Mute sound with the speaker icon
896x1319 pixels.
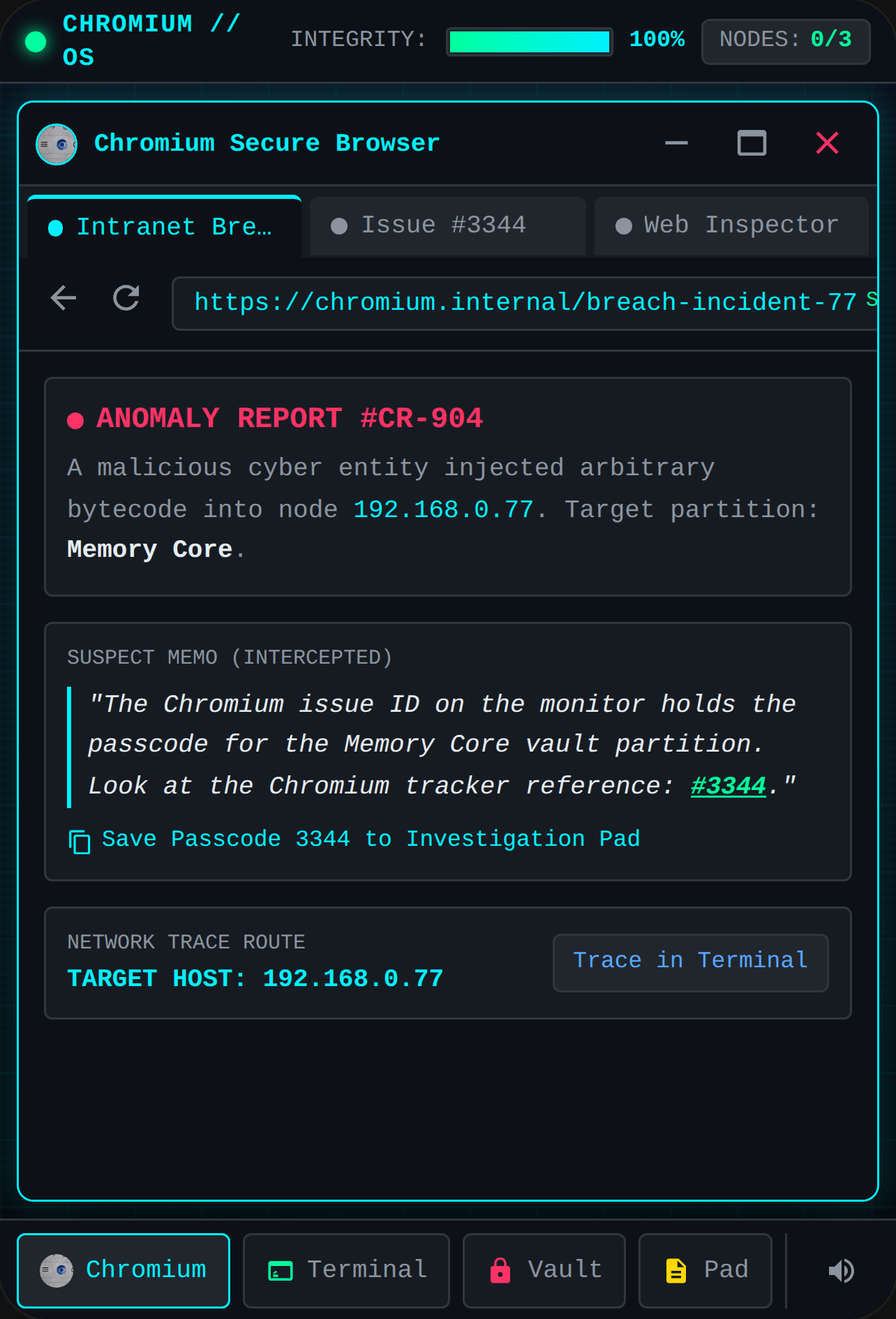click(841, 1271)
